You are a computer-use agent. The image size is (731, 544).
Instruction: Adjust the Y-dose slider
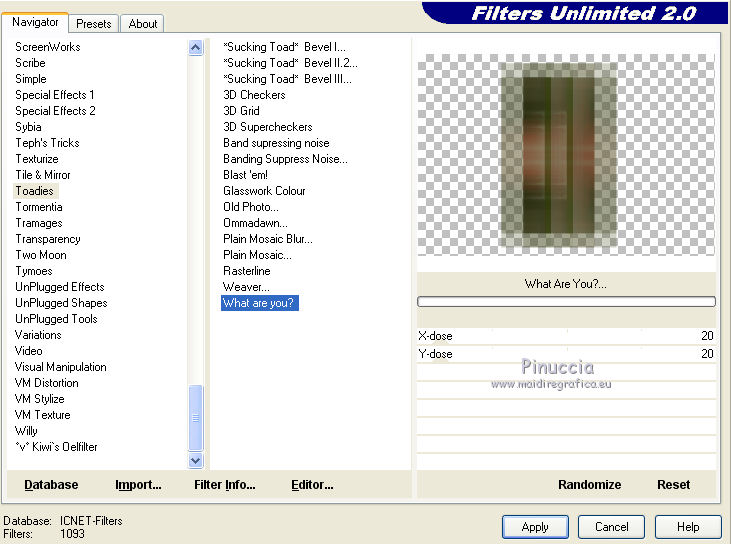(566, 354)
